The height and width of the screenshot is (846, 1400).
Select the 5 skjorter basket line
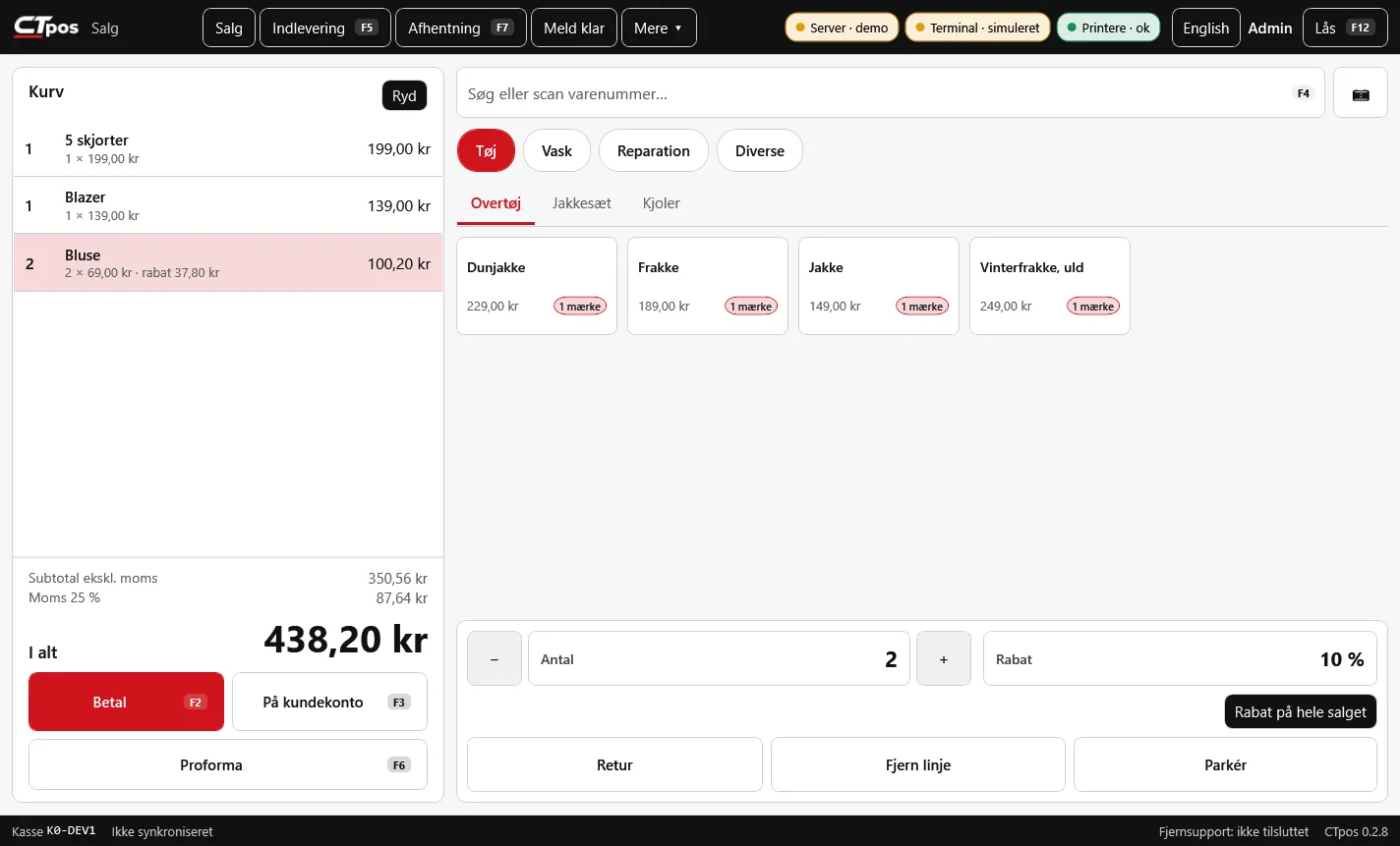[x=228, y=148]
